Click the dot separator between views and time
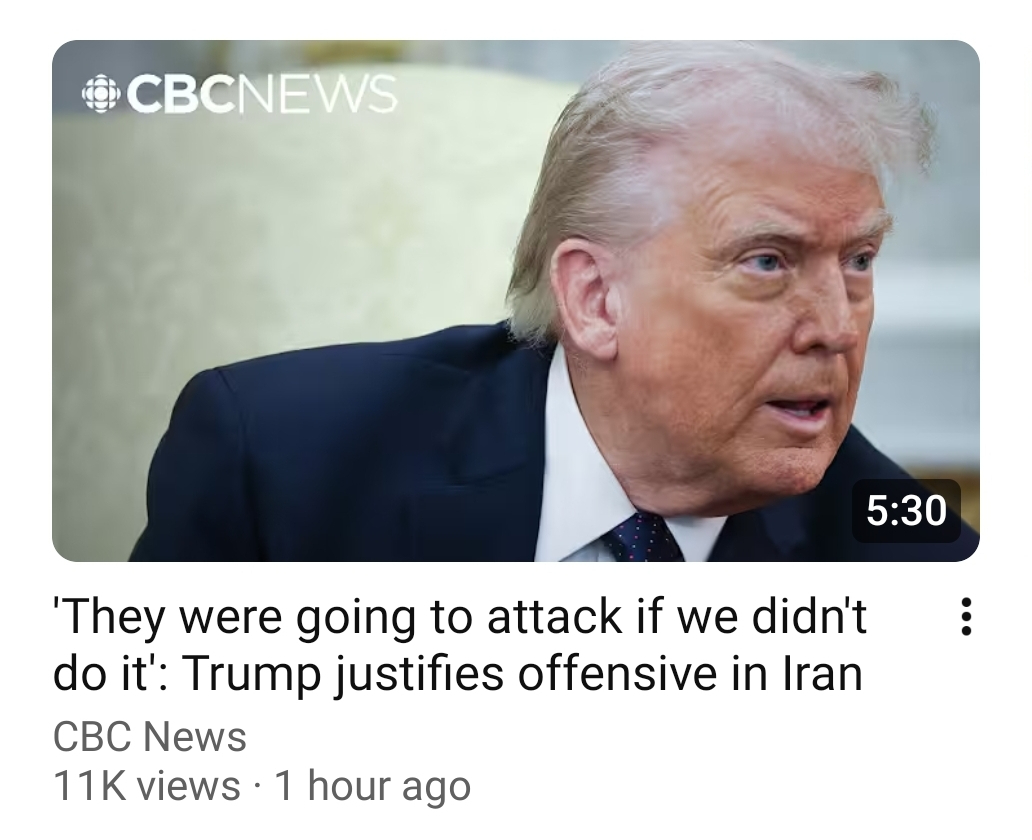The image size is (1032, 840). [x=257, y=787]
